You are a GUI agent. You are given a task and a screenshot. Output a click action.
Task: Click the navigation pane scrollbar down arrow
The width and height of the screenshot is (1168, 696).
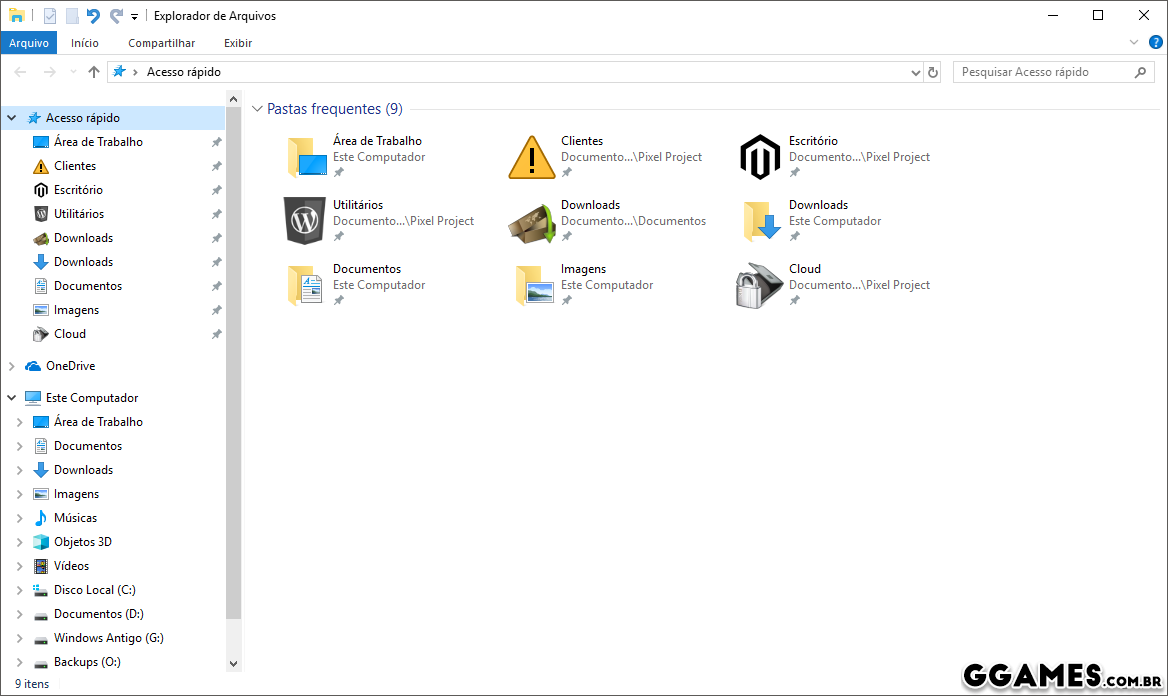coord(234,663)
